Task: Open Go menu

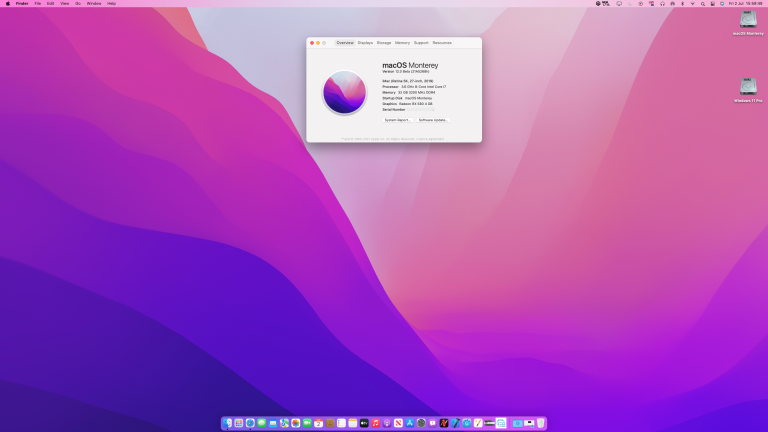Action: [78, 3]
